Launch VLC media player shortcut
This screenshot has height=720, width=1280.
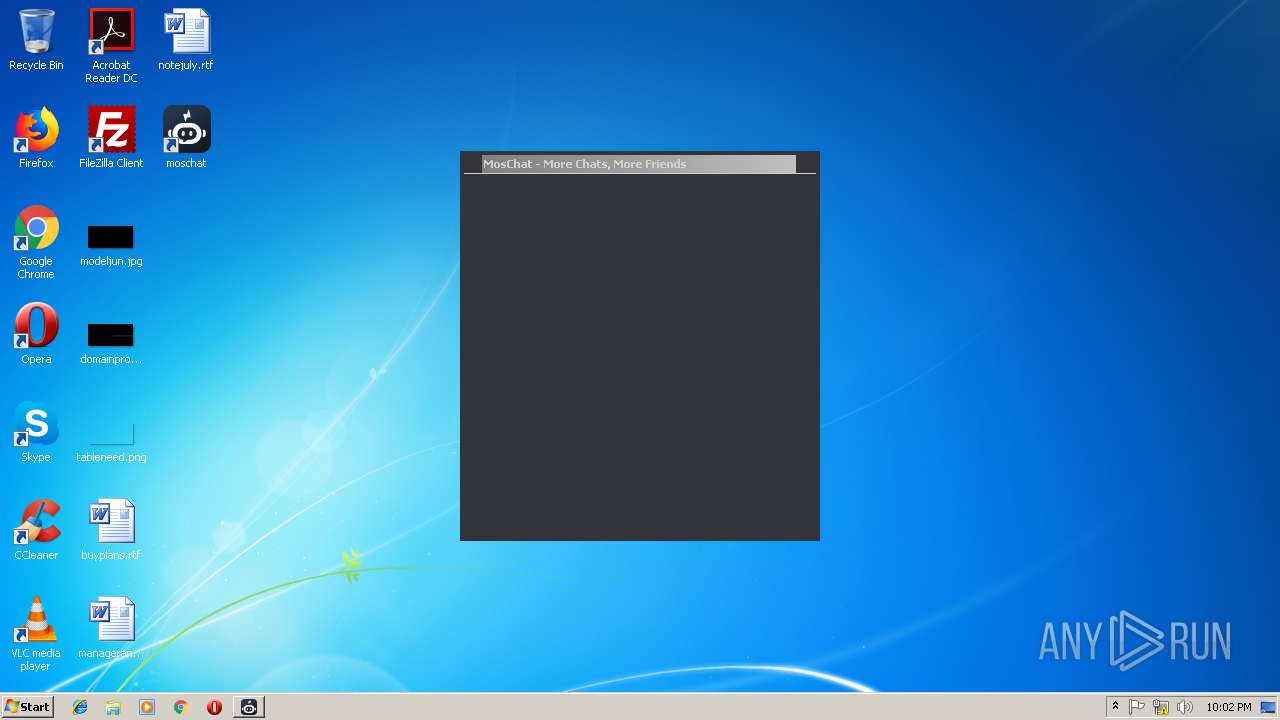click(x=36, y=634)
